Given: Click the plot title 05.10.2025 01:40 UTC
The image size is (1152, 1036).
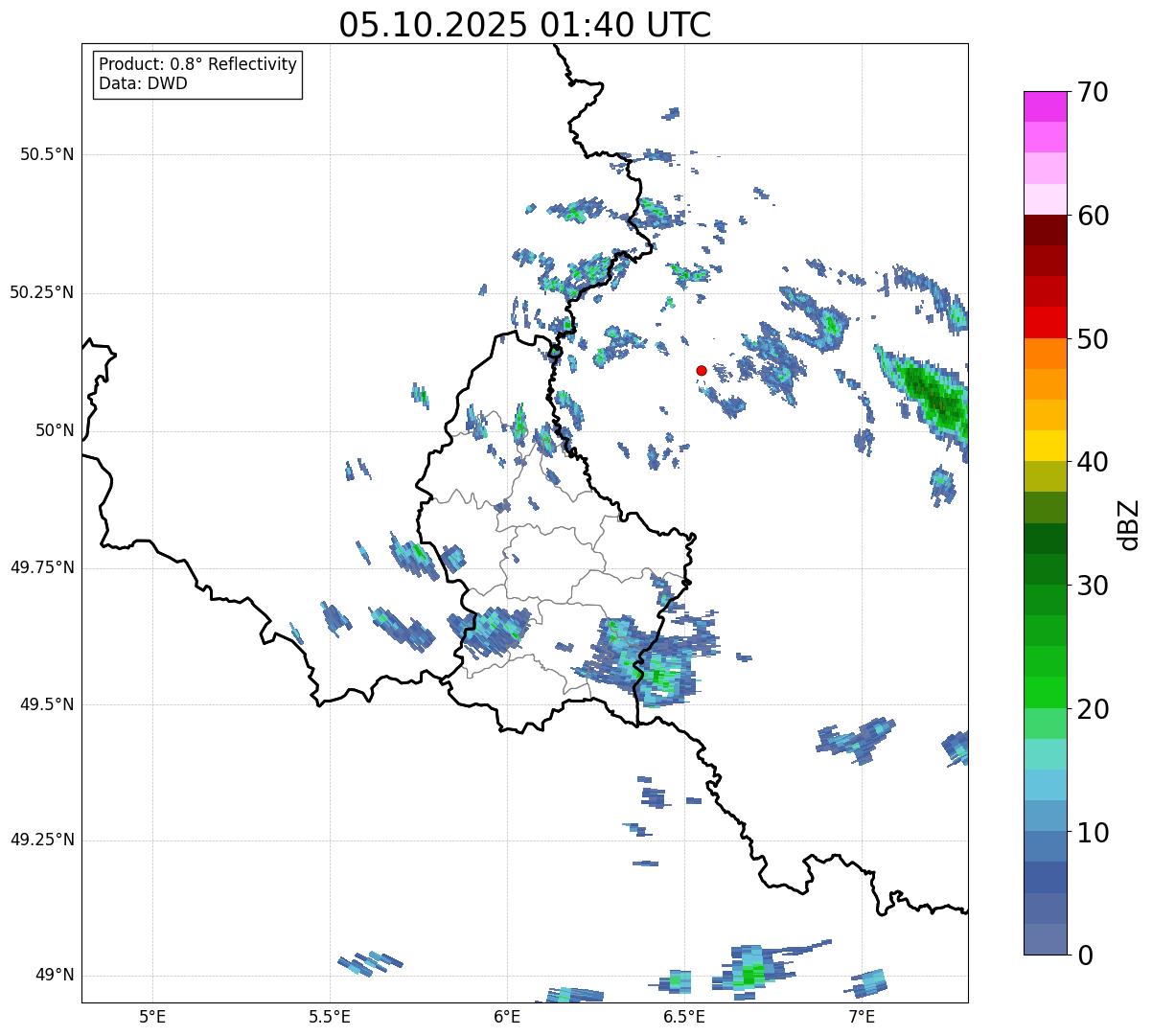Looking at the screenshot, I should 525,25.
